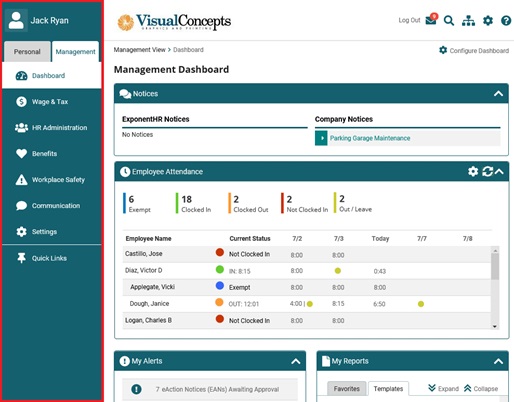
Task: Open Employee Attendance settings gear
Action: [x=473, y=171]
